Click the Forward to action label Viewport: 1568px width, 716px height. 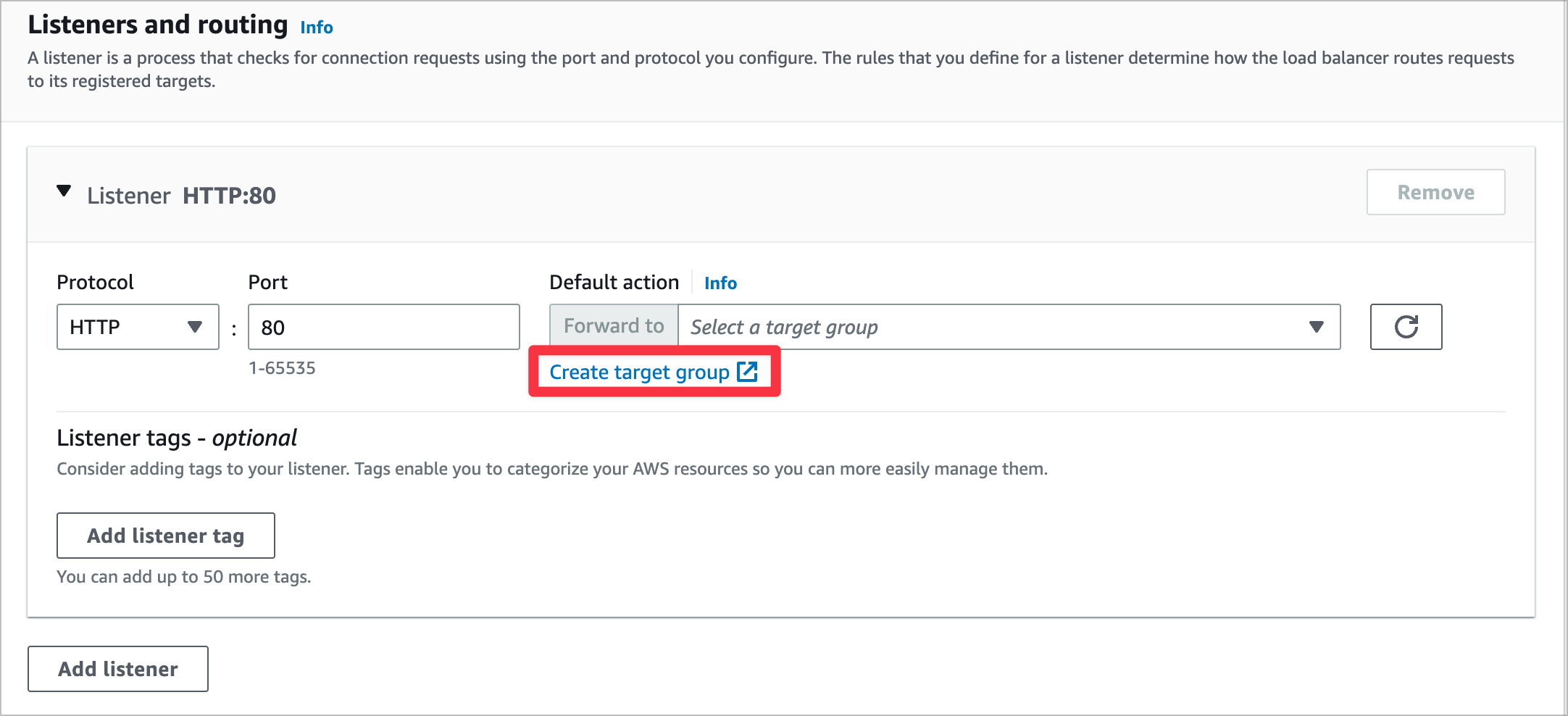(614, 326)
